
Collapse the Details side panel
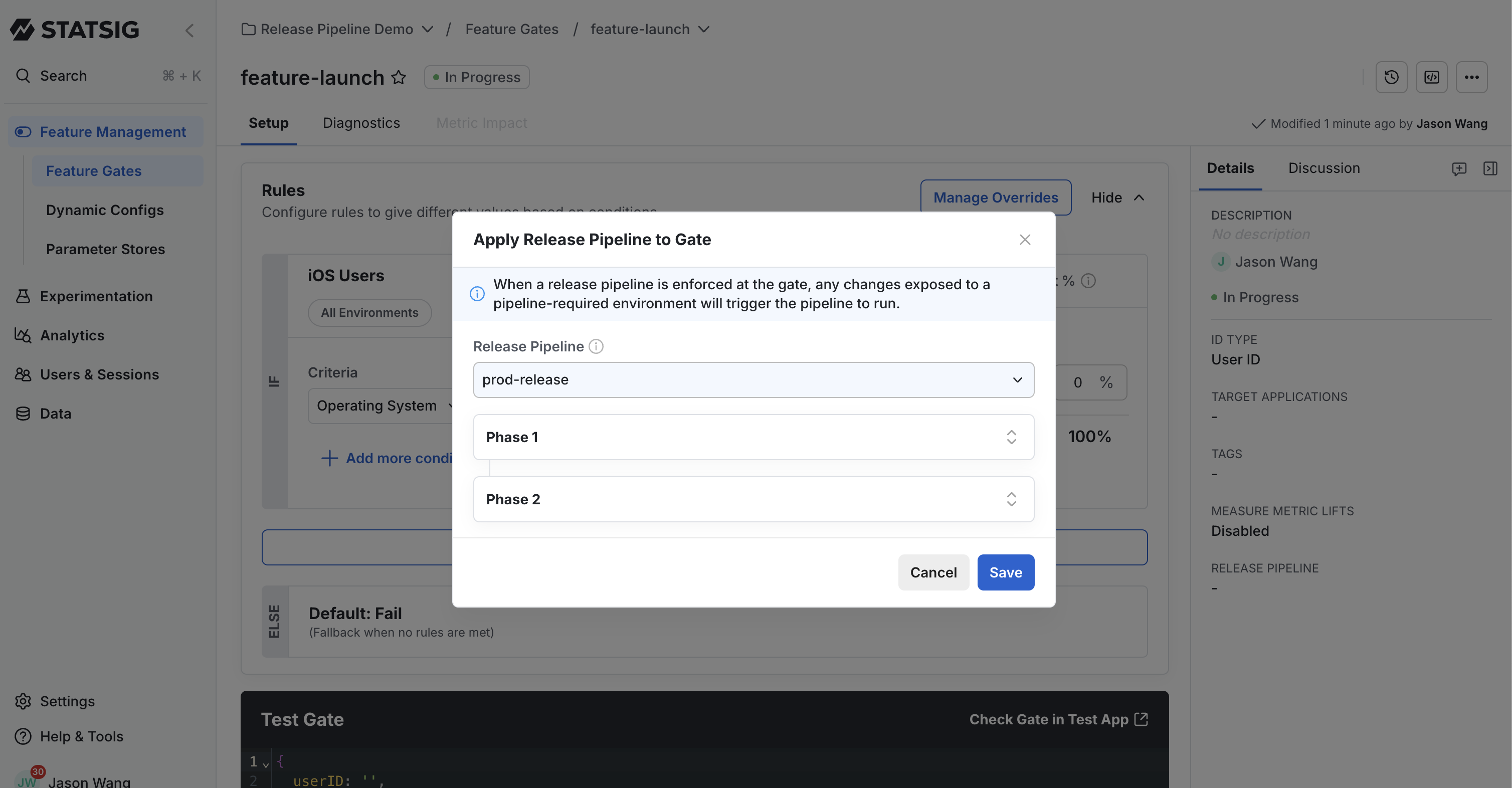tap(1491, 169)
